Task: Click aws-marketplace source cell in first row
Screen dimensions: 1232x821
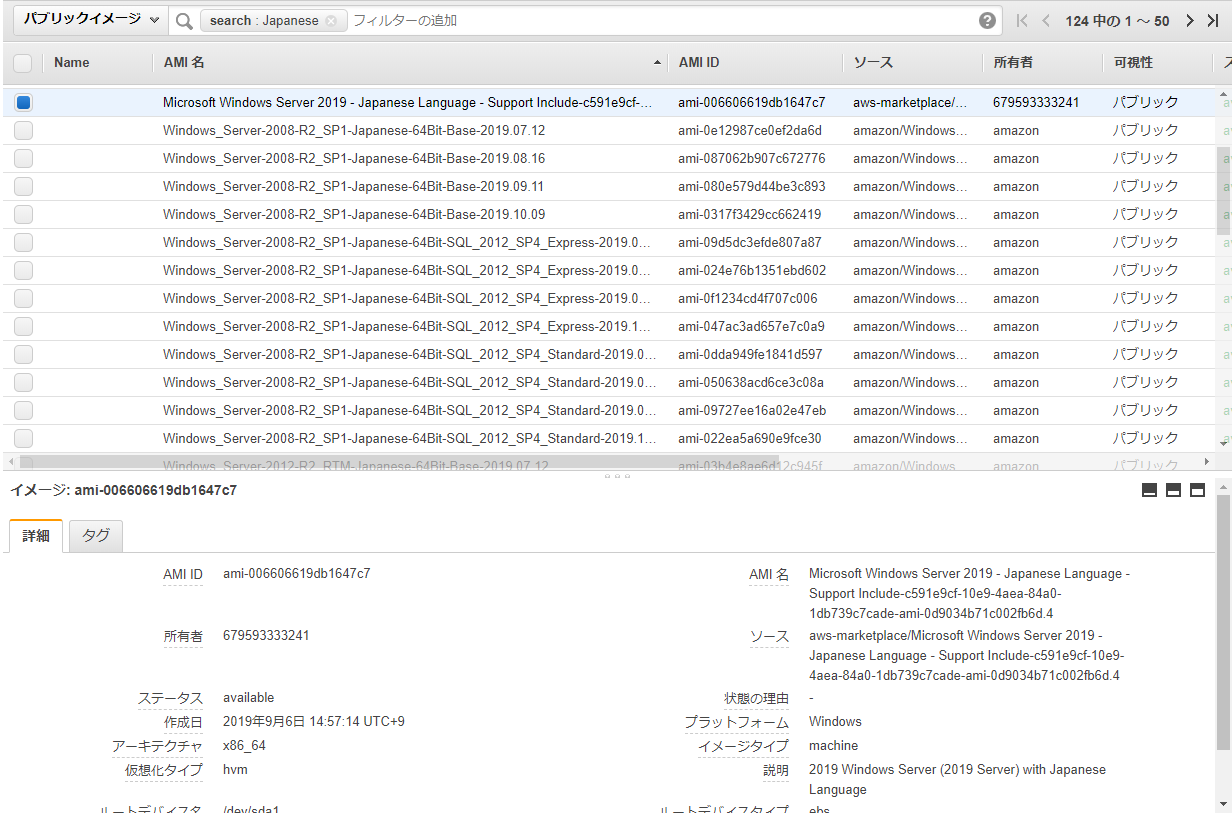Action: click(x=910, y=102)
